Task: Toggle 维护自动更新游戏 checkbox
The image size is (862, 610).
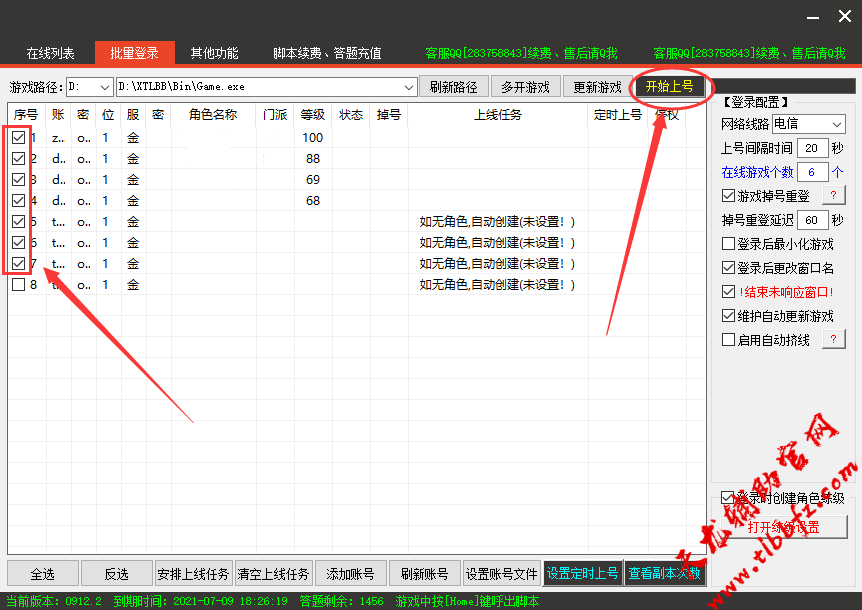Action: pyautogui.click(x=728, y=316)
